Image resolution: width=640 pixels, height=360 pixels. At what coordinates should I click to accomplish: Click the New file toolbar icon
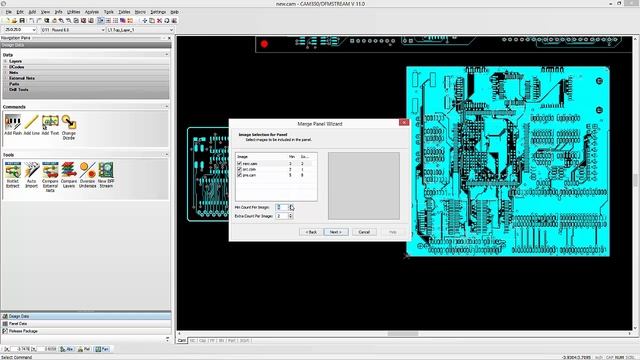7,20
